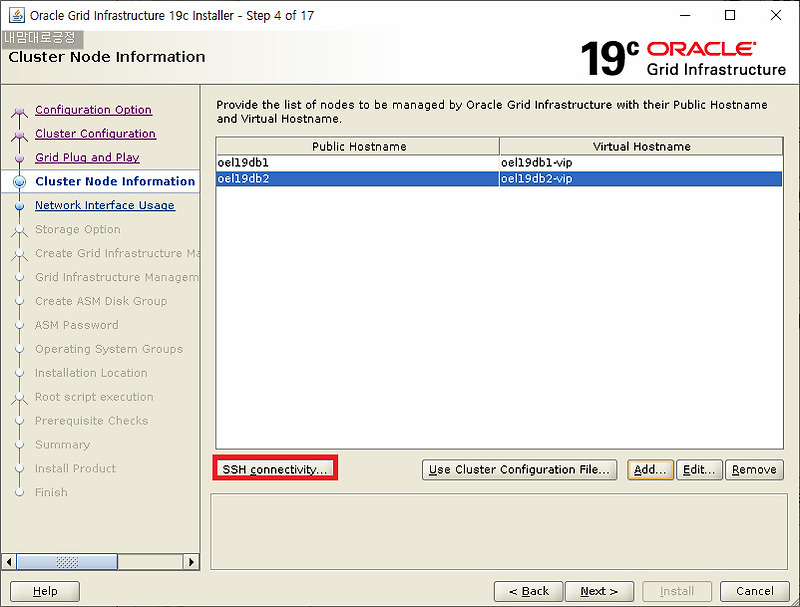This screenshot has width=800, height=607.
Task: Remove the selected node entry
Action: [754, 469]
